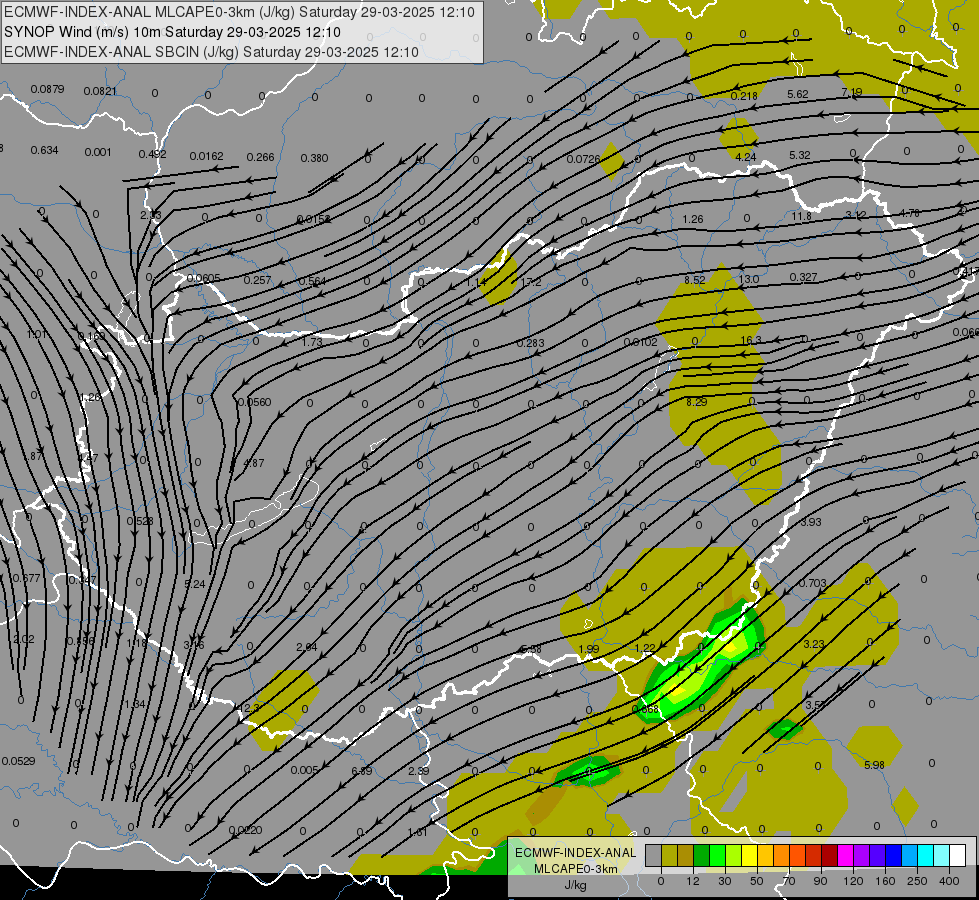The width and height of the screenshot is (979, 900).
Task: Click legend tick label 70
Action: [789, 881]
